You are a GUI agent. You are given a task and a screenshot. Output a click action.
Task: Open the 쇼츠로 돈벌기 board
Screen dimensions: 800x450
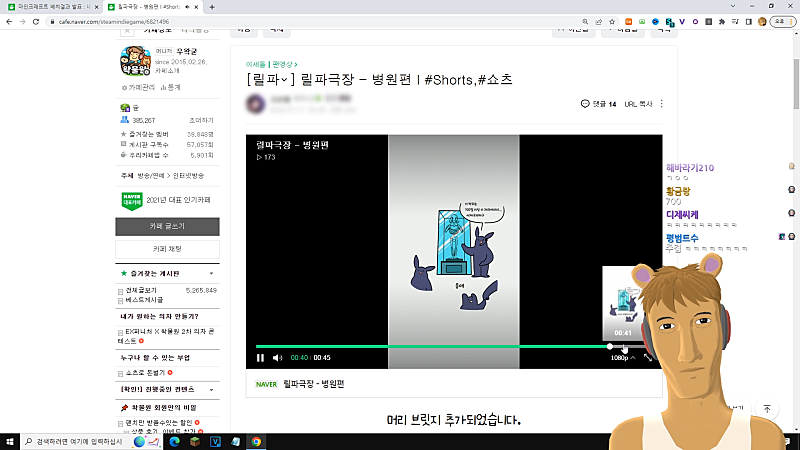pos(145,373)
